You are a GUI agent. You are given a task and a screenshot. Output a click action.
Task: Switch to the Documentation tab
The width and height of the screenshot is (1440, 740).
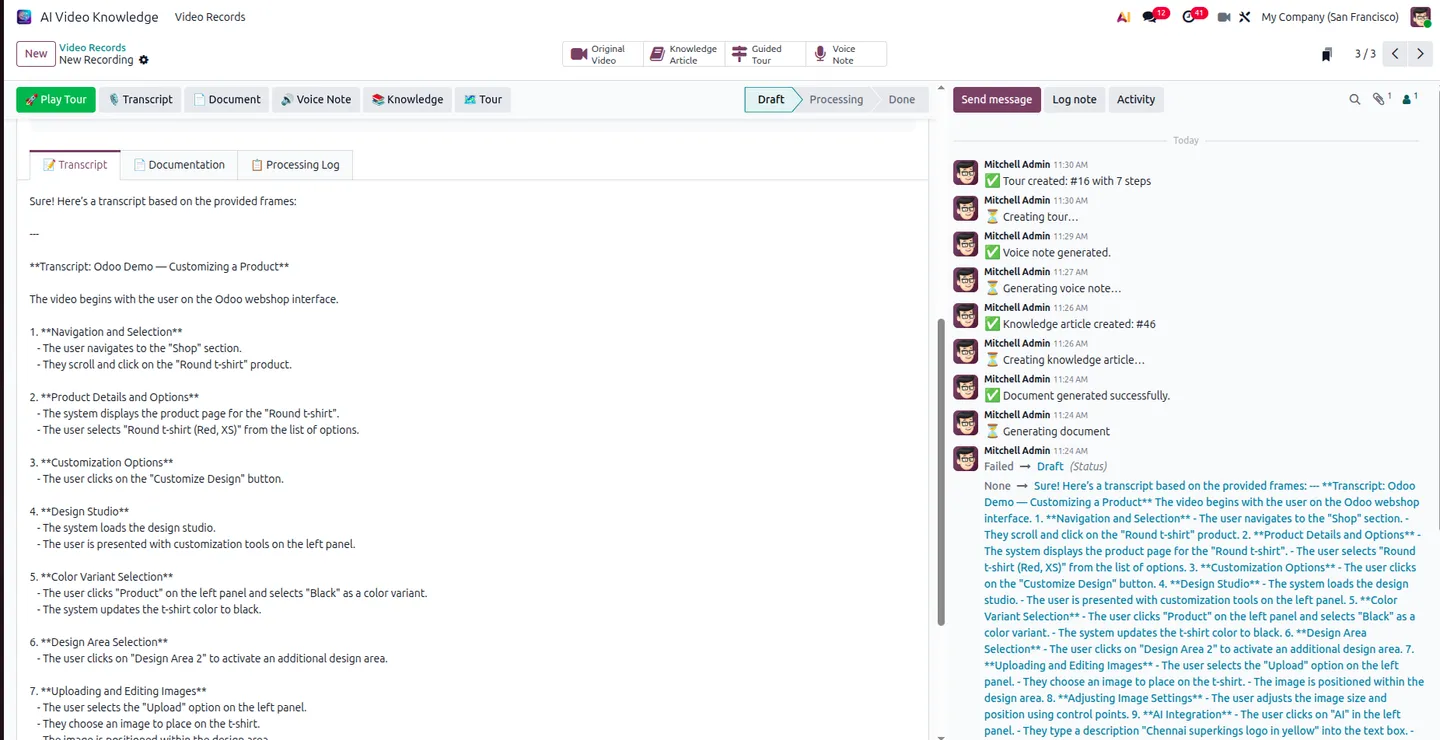pos(179,165)
